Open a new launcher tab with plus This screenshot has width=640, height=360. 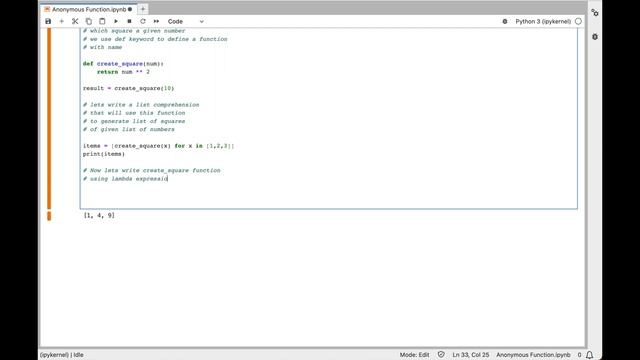point(143,9)
